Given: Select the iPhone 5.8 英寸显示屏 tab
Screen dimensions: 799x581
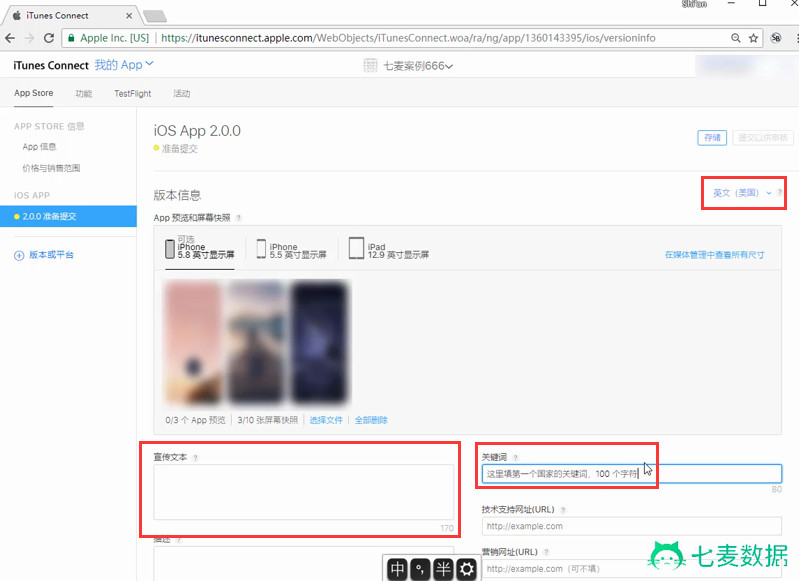Looking at the screenshot, I should tap(199, 249).
